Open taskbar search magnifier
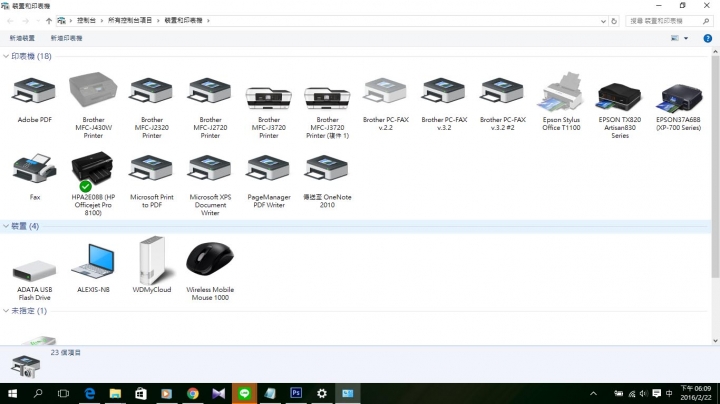 38,393
